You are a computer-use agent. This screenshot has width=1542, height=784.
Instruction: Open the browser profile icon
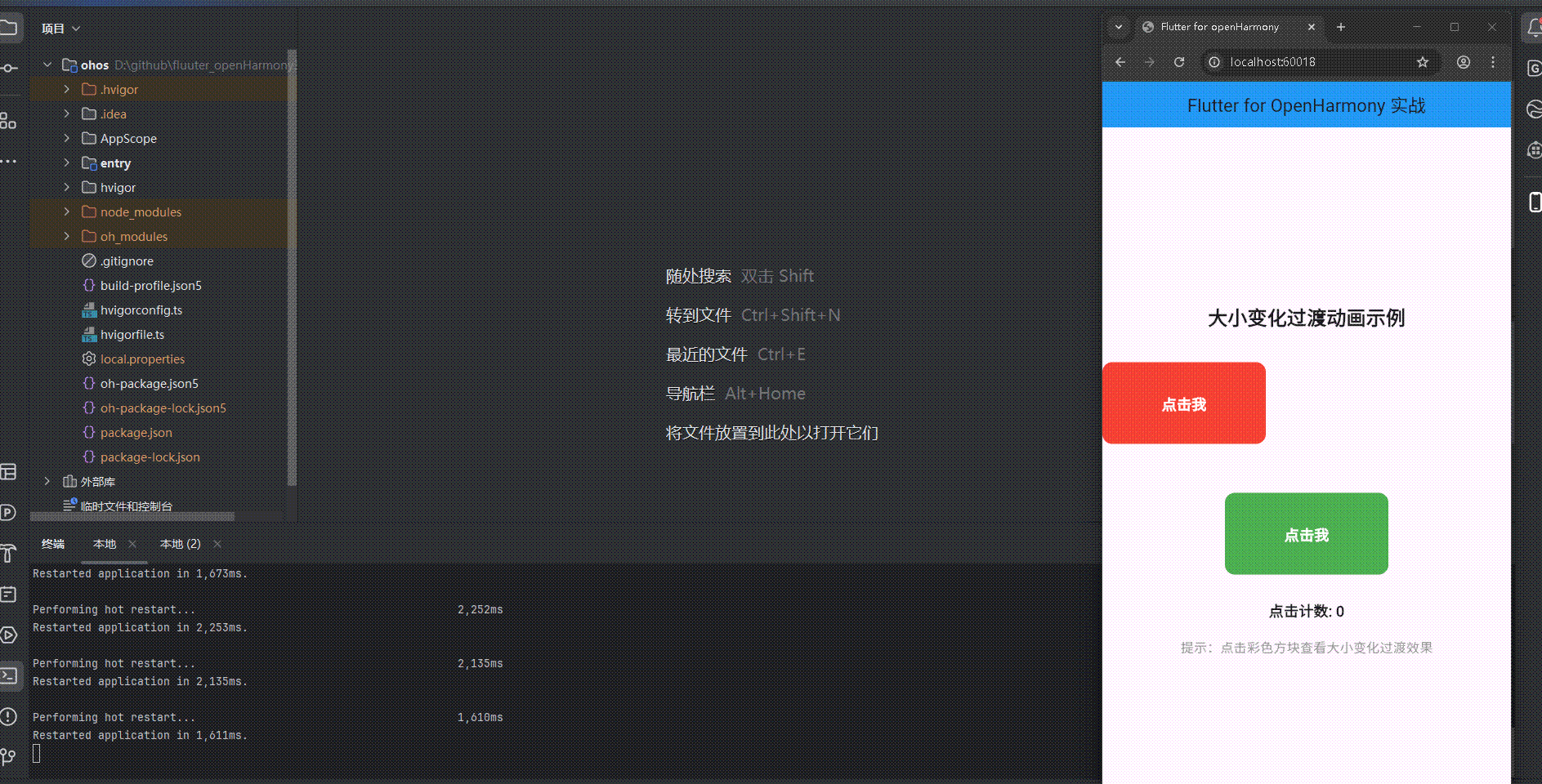1464,62
